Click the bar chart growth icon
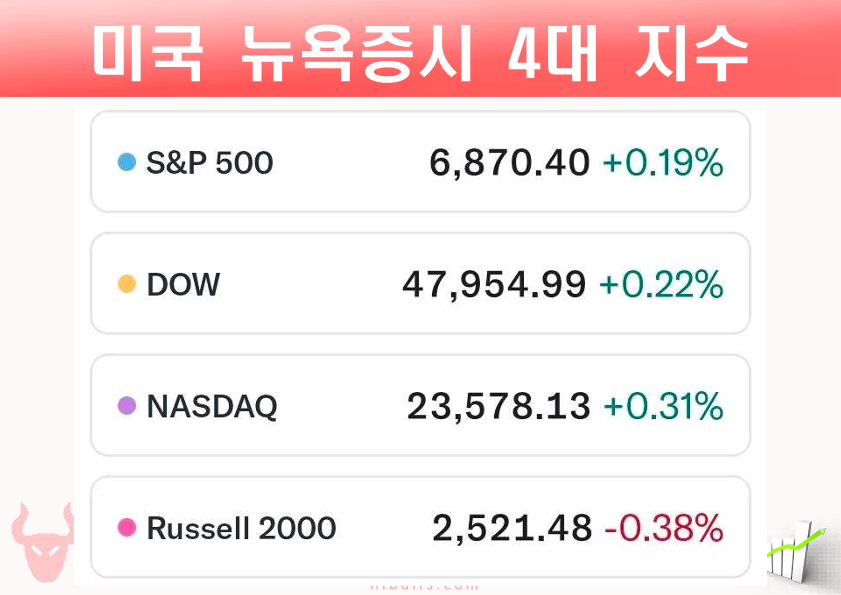The width and height of the screenshot is (841, 595). pos(796,554)
